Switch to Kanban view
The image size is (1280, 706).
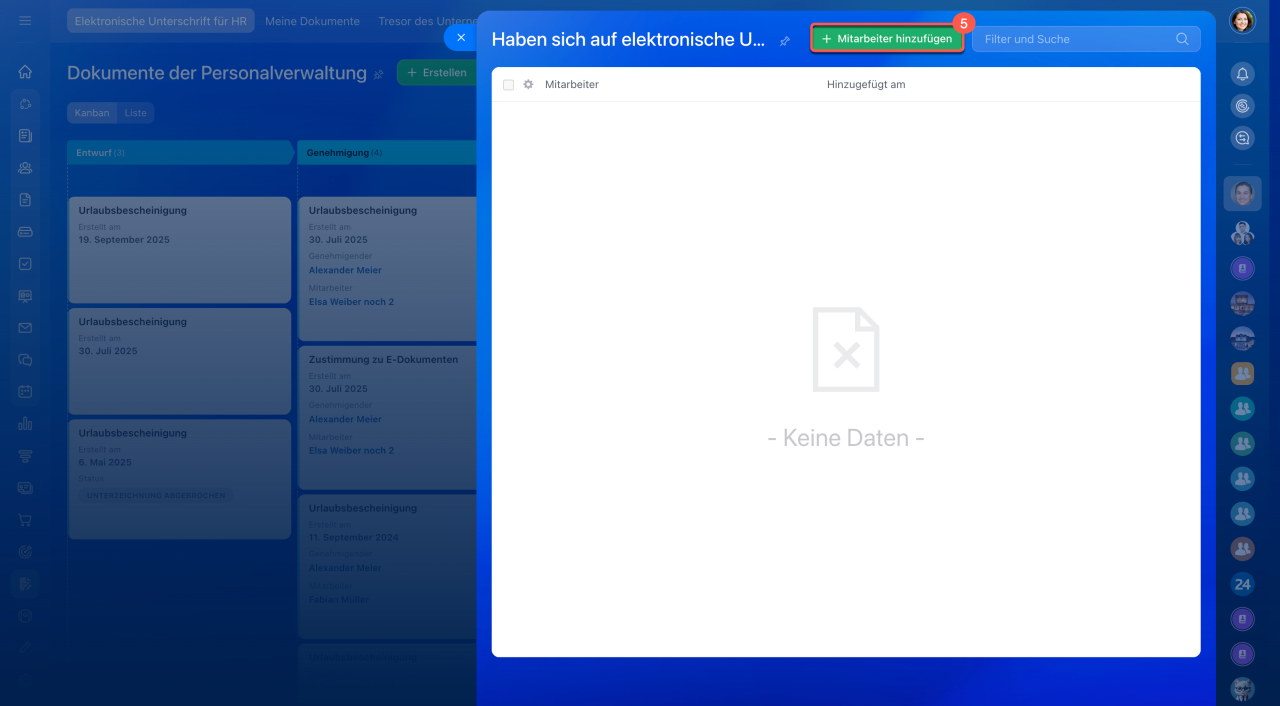pos(92,113)
